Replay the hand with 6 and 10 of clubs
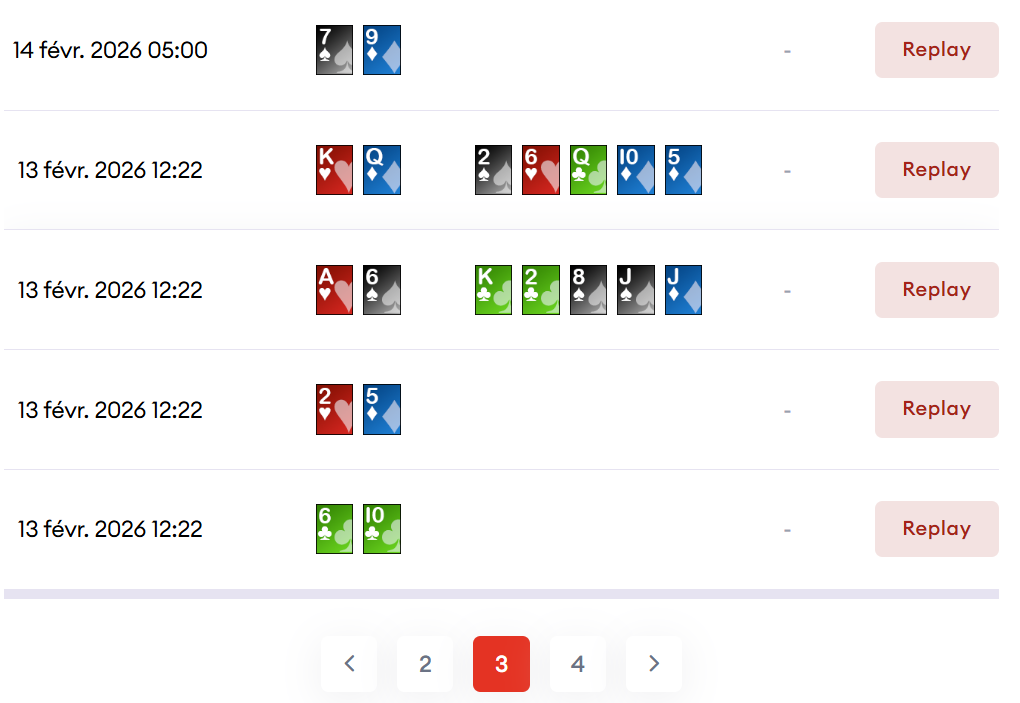This screenshot has width=1020, height=703. point(936,529)
